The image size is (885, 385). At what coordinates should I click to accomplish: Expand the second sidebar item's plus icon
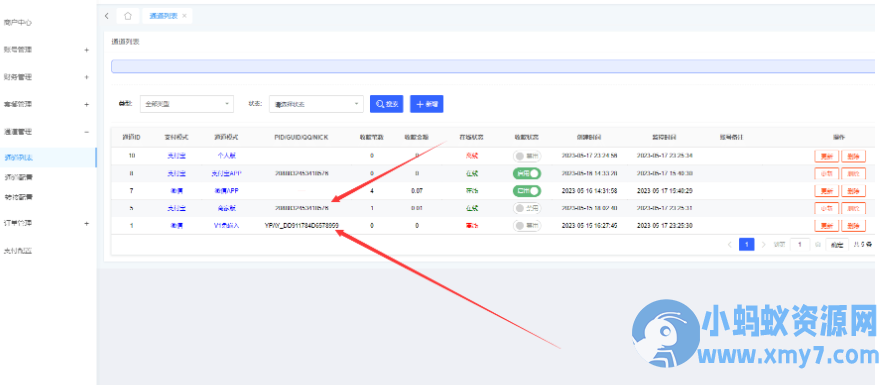pyautogui.click(x=86, y=50)
